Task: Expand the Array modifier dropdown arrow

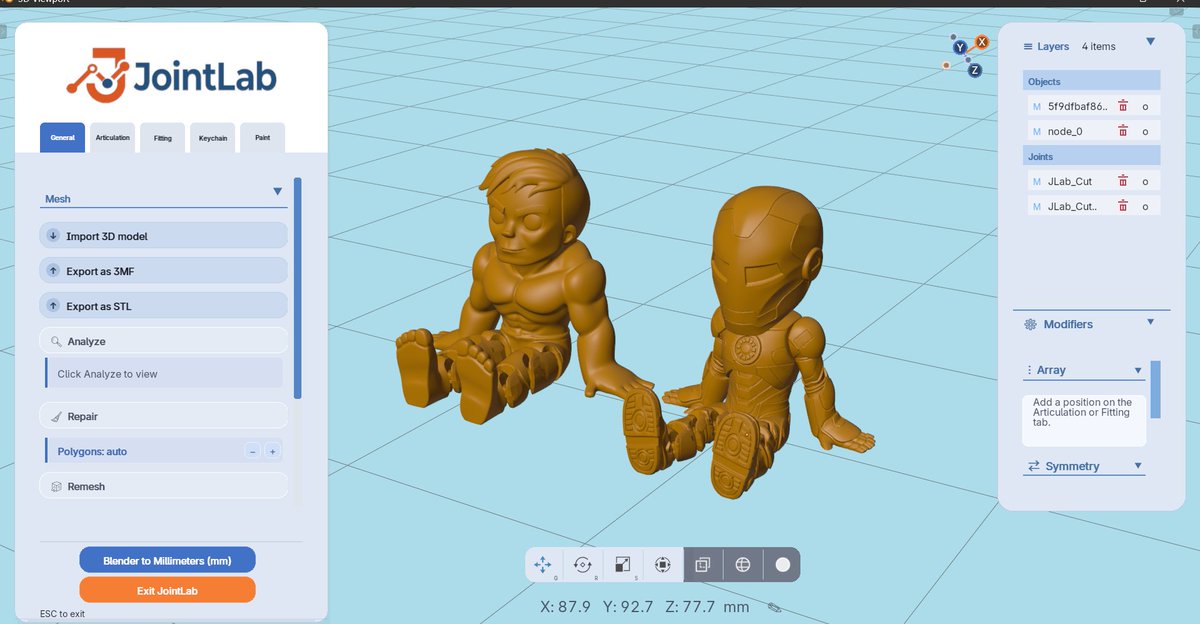Action: point(1138,371)
